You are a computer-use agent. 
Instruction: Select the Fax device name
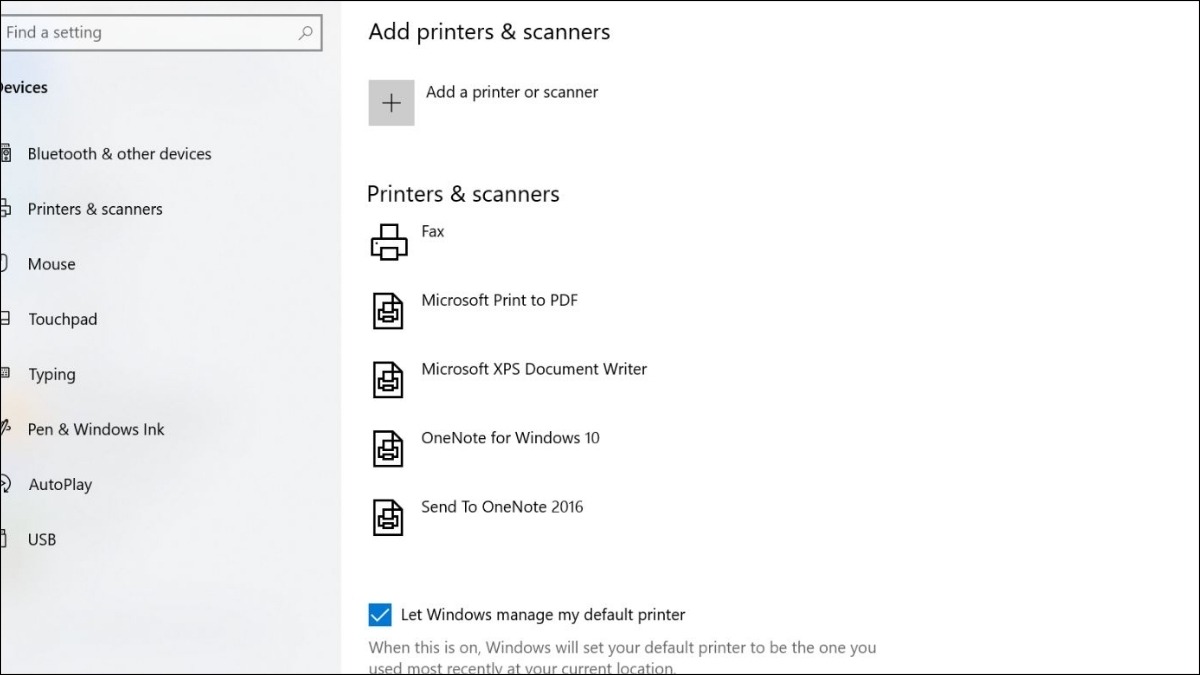pyautogui.click(x=433, y=231)
